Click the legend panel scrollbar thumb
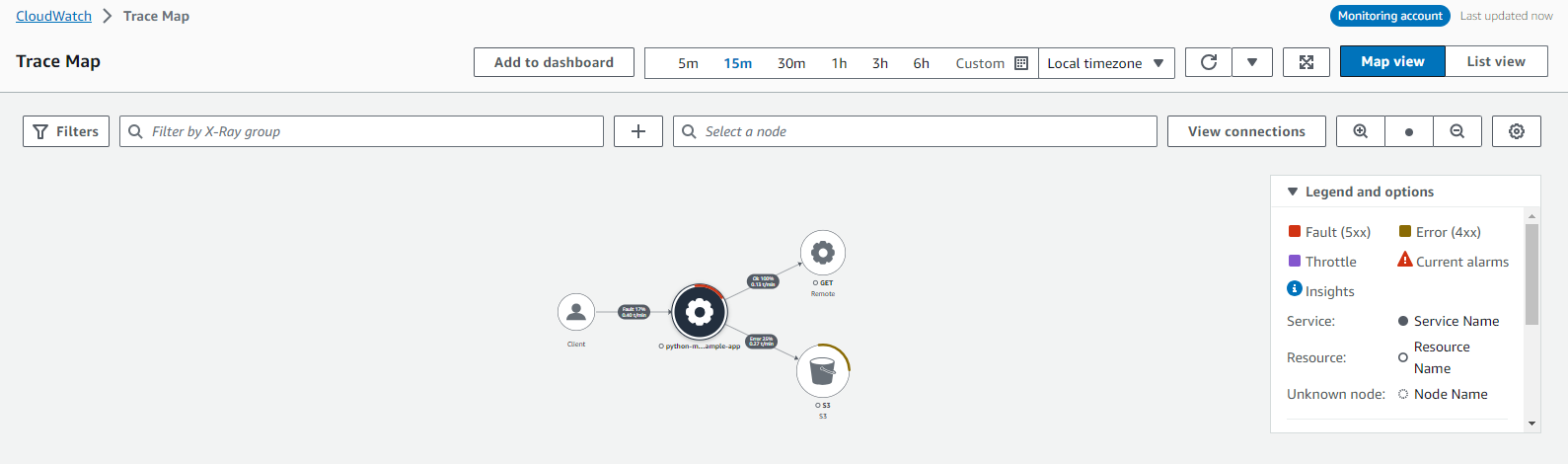1568x464 pixels. pyautogui.click(x=1531, y=273)
